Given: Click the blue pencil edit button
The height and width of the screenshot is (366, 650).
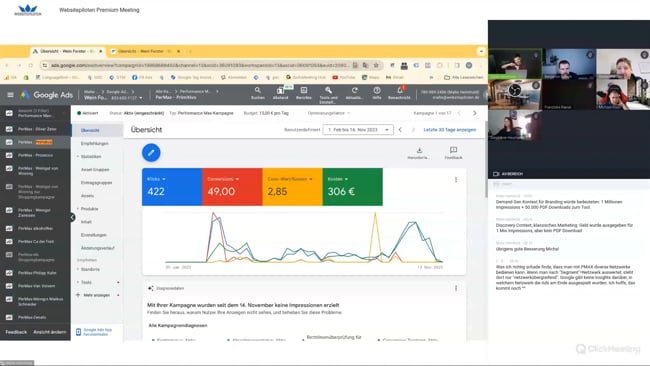Looking at the screenshot, I should [151, 153].
